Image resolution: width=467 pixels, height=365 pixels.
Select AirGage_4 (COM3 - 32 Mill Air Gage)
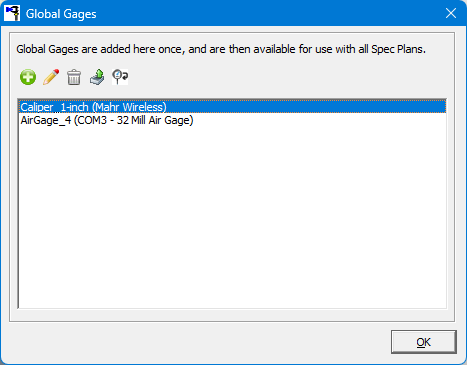point(232,120)
